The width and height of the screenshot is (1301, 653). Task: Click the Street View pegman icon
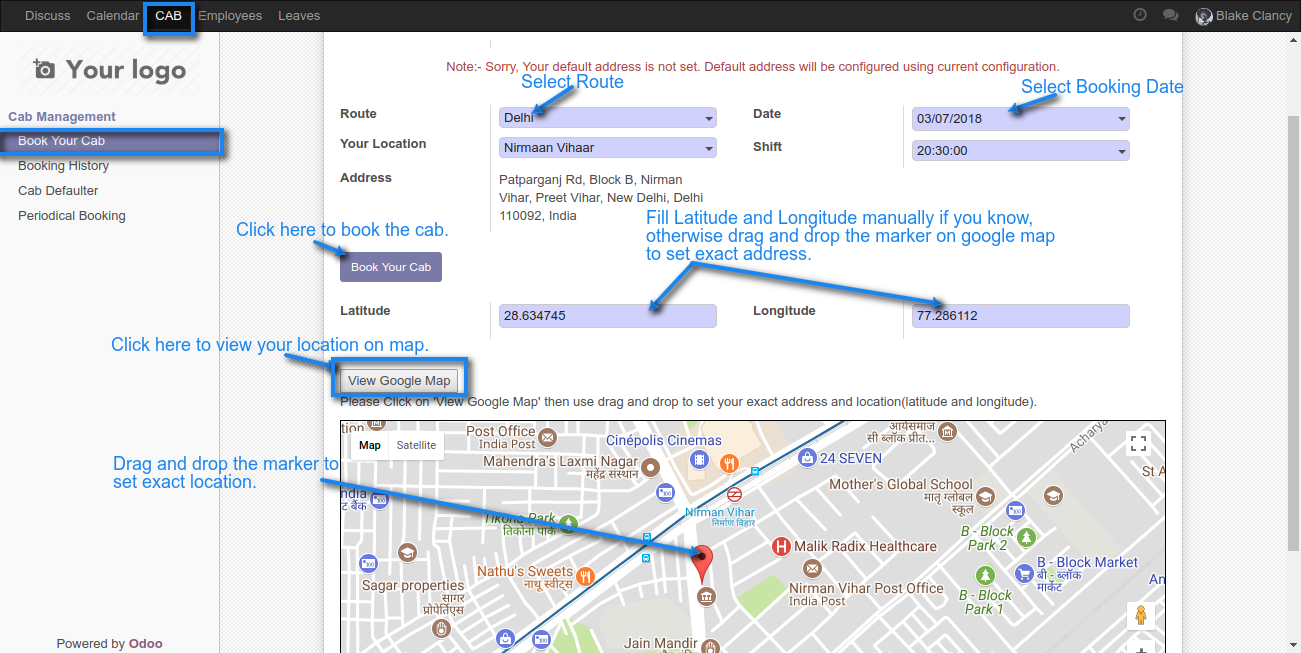(x=1140, y=616)
